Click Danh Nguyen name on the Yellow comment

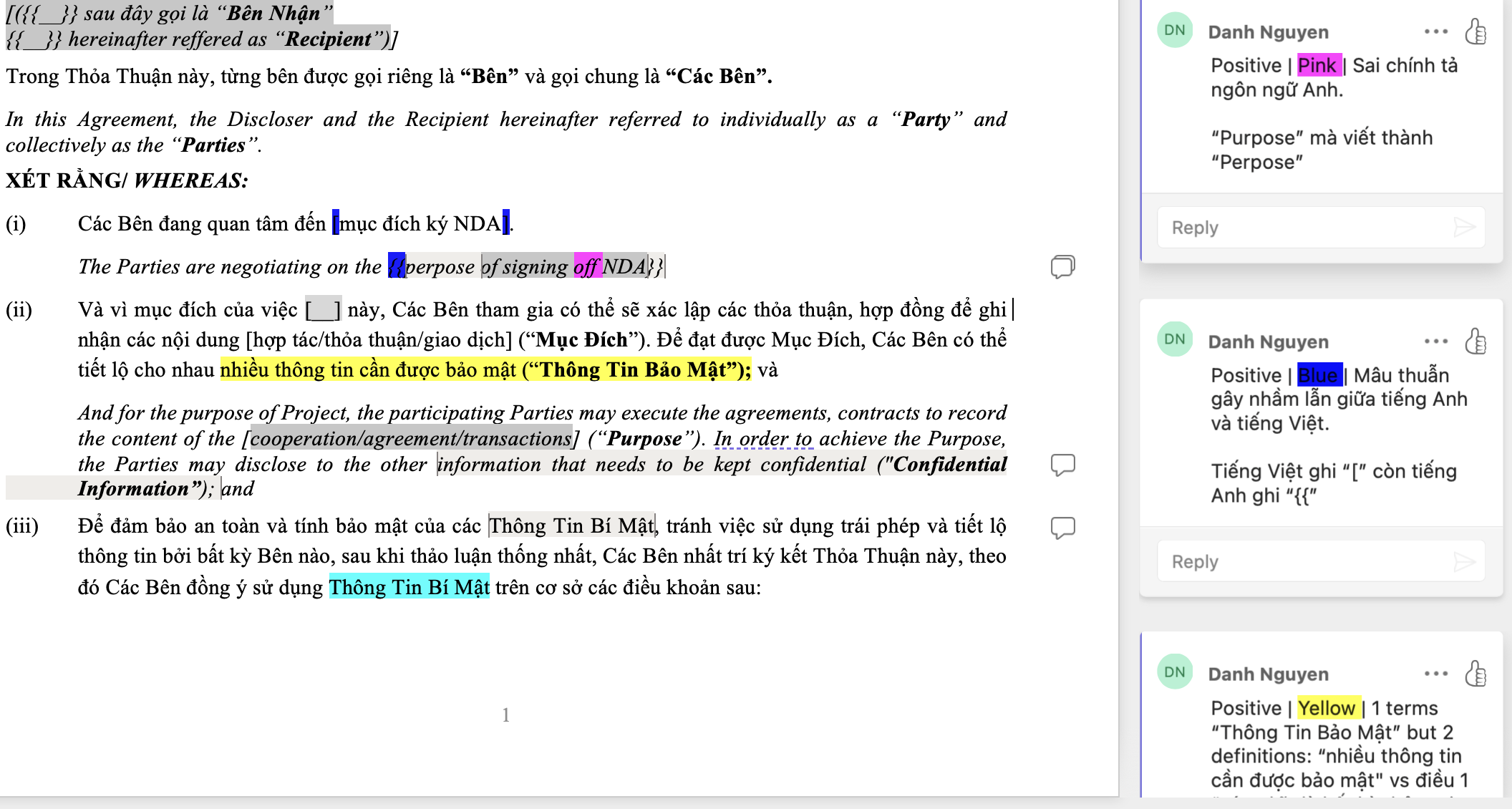1268,674
